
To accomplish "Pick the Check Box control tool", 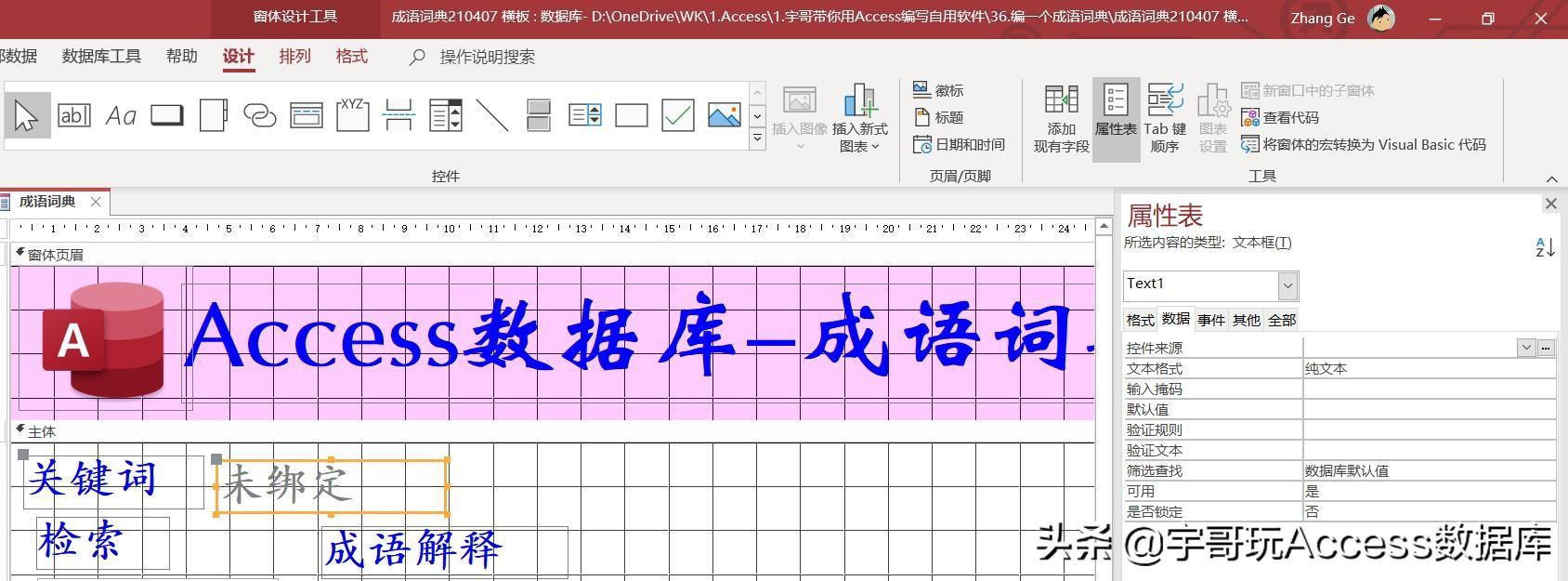I will pyautogui.click(x=678, y=116).
